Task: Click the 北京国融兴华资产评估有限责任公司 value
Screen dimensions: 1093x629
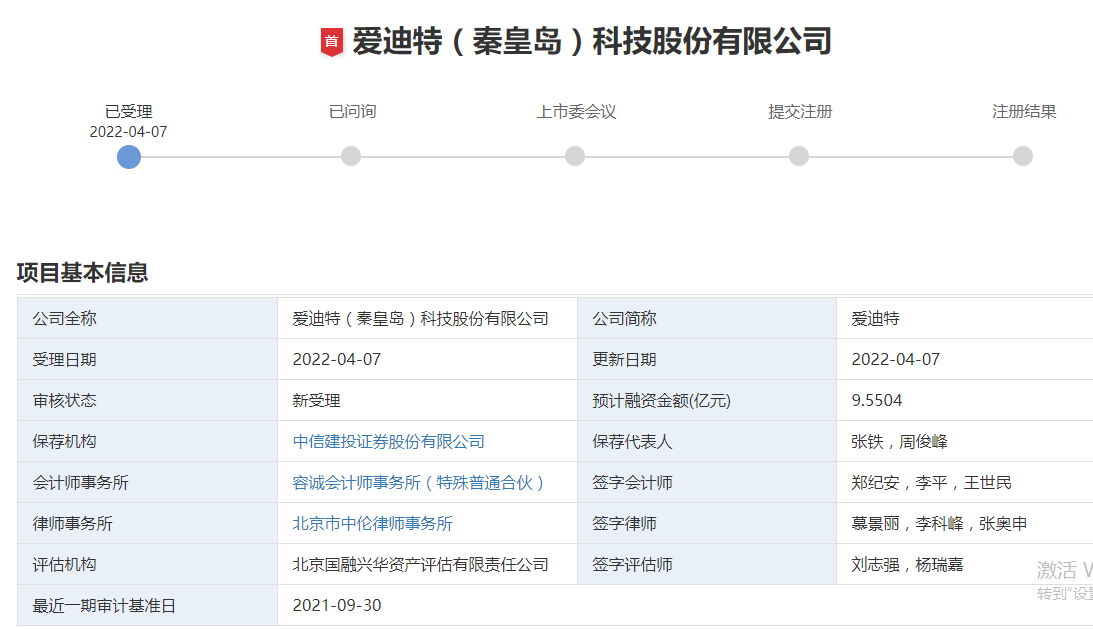Action: [420, 565]
